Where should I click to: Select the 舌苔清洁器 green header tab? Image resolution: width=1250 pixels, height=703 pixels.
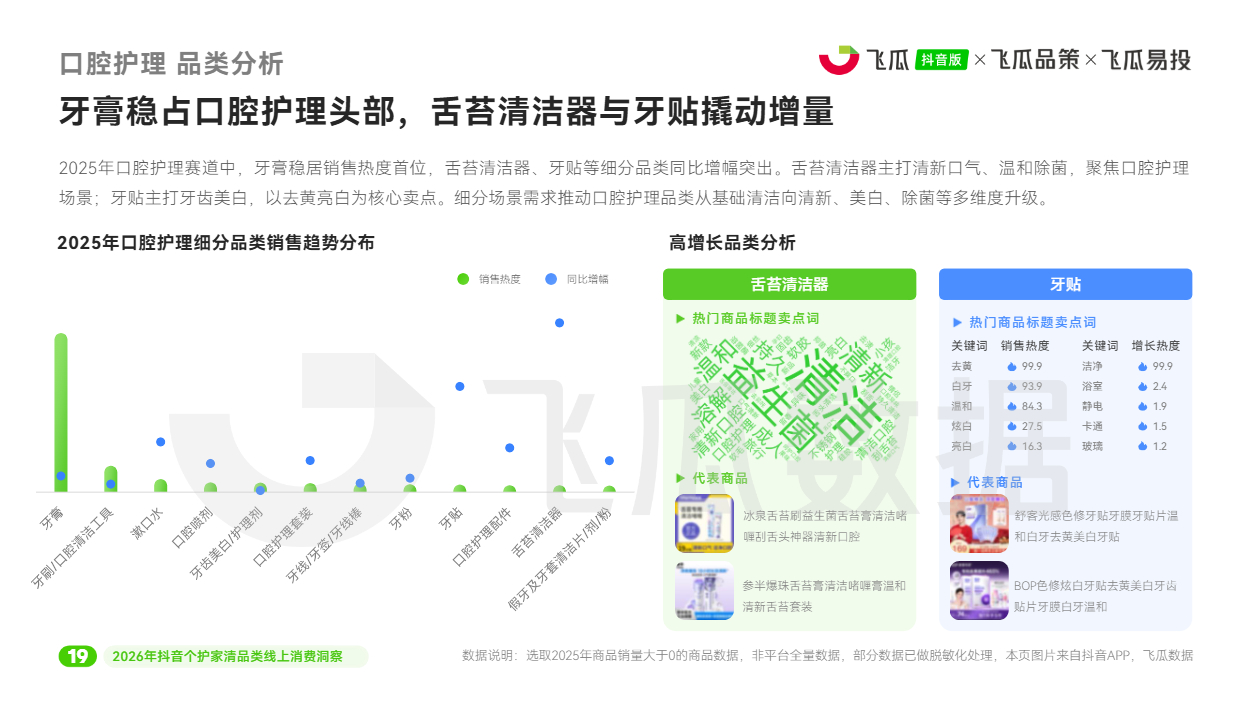(789, 284)
